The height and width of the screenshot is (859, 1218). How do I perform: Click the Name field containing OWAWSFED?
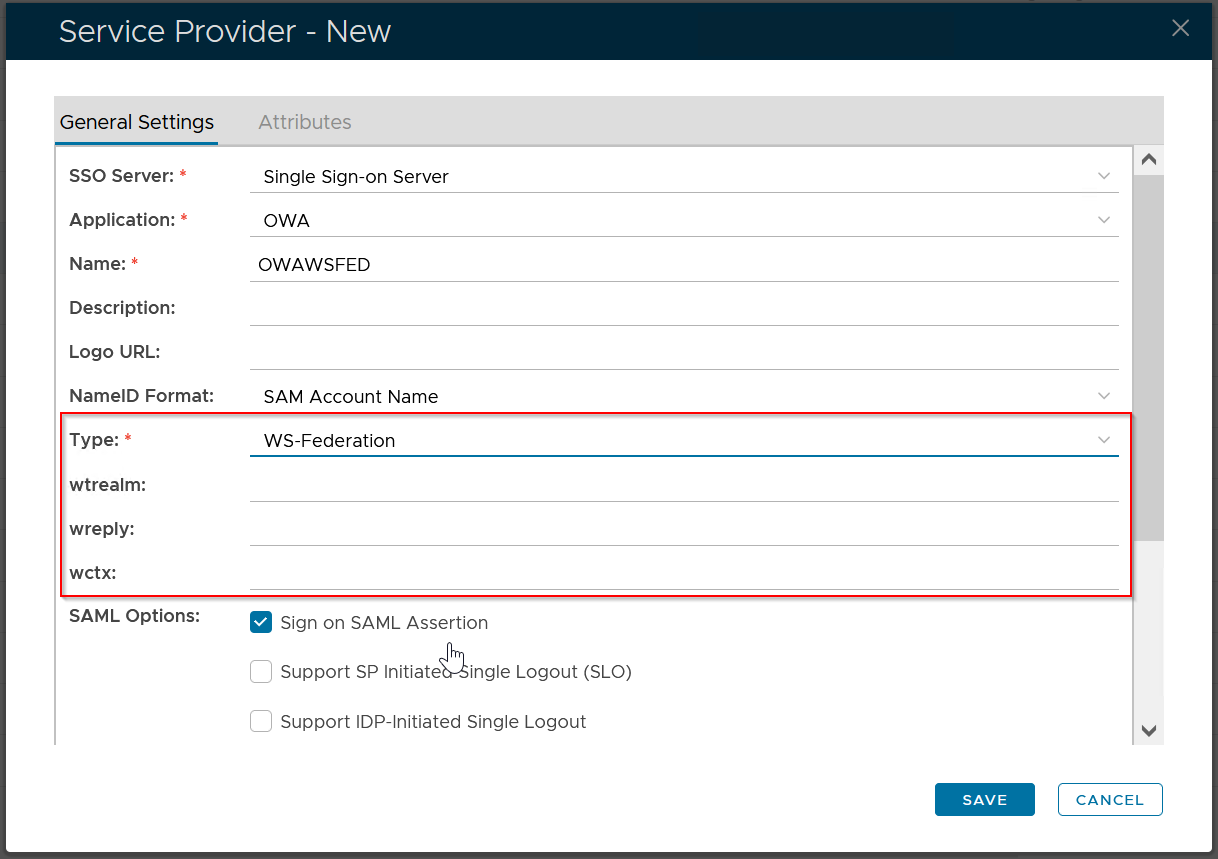[x=683, y=265]
